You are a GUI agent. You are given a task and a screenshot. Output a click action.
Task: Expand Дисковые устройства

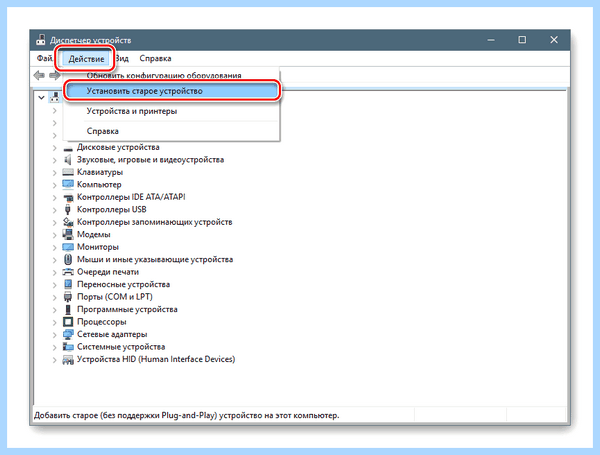click(x=54, y=148)
